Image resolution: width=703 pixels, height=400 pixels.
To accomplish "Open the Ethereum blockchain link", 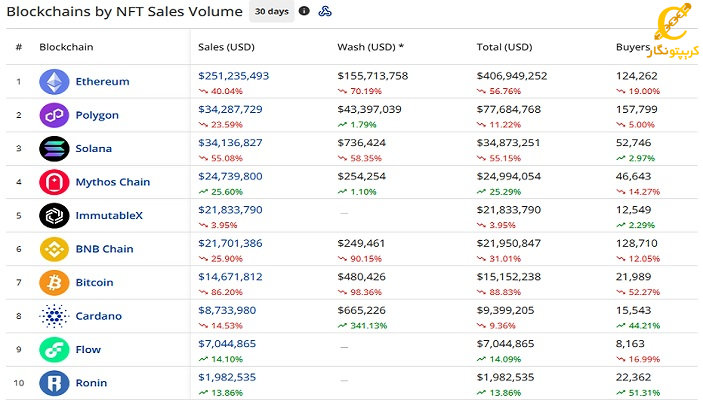I will click(x=102, y=82).
